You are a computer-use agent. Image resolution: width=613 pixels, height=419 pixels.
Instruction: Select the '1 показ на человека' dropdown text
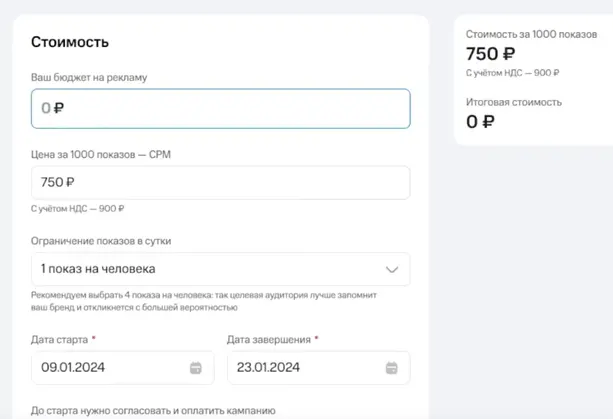click(98, 269)
